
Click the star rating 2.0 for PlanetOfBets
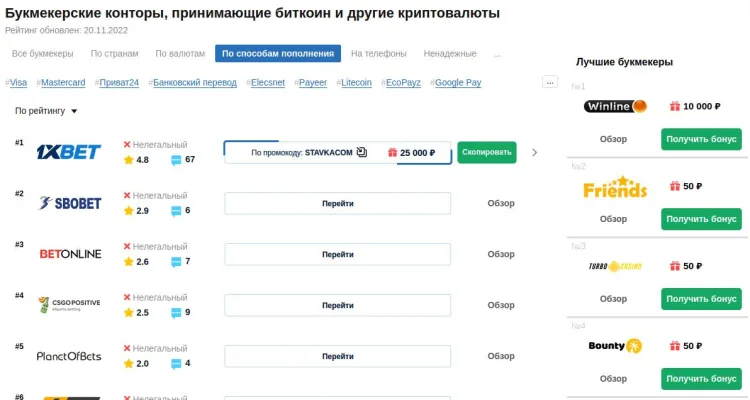[136, 364]
